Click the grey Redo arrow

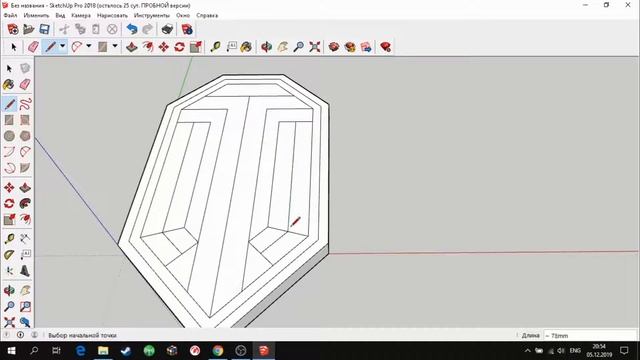147,29
